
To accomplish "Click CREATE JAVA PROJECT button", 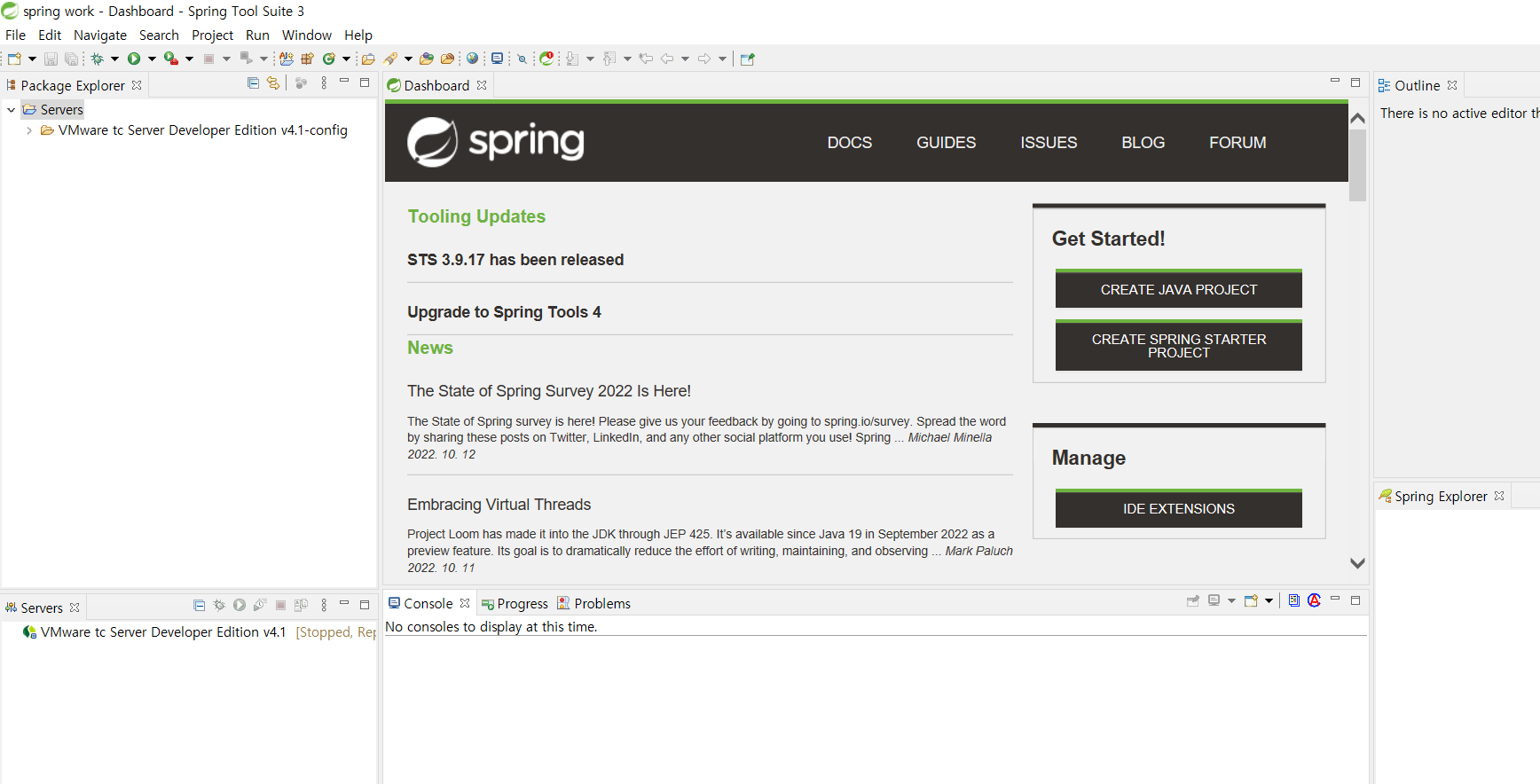I will 1179,289.
